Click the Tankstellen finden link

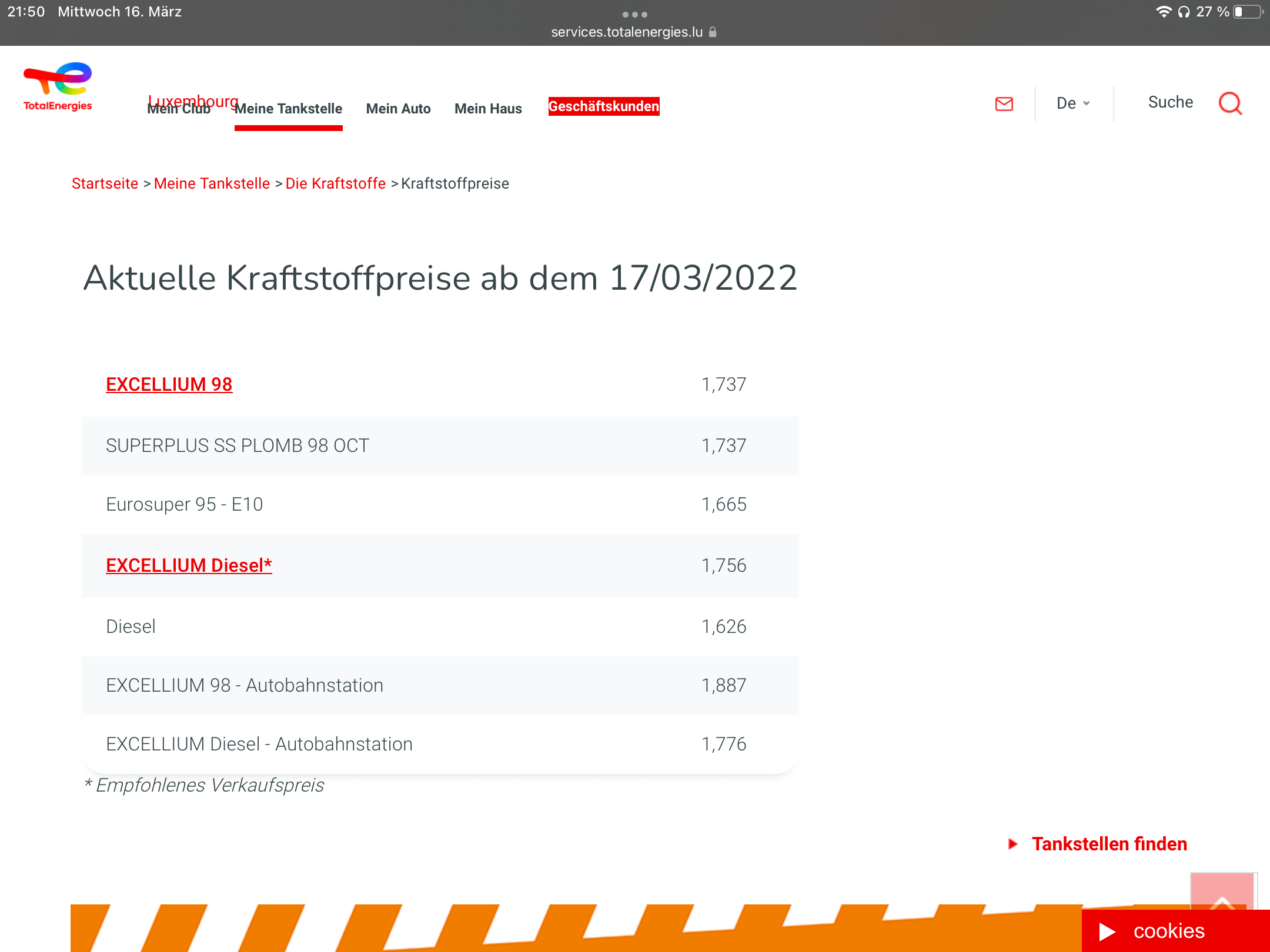click(1109, 844)
